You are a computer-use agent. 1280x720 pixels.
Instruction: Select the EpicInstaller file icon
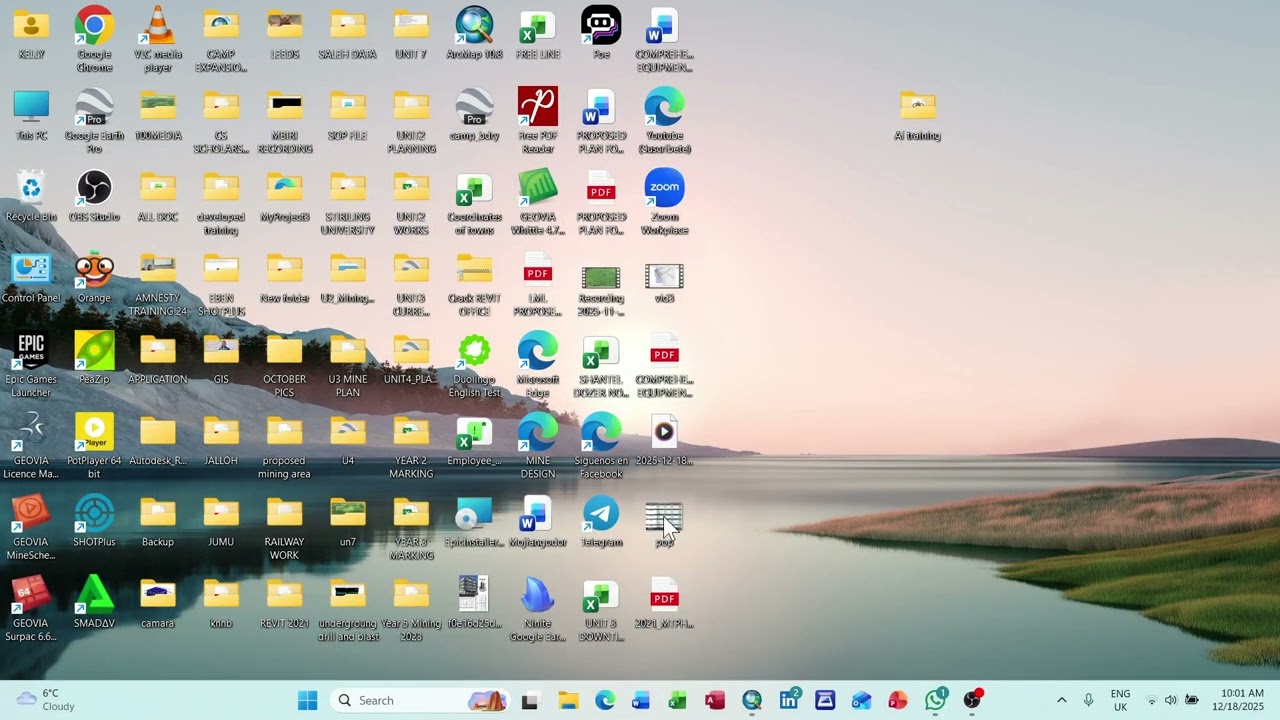click(x=474, y=520)
